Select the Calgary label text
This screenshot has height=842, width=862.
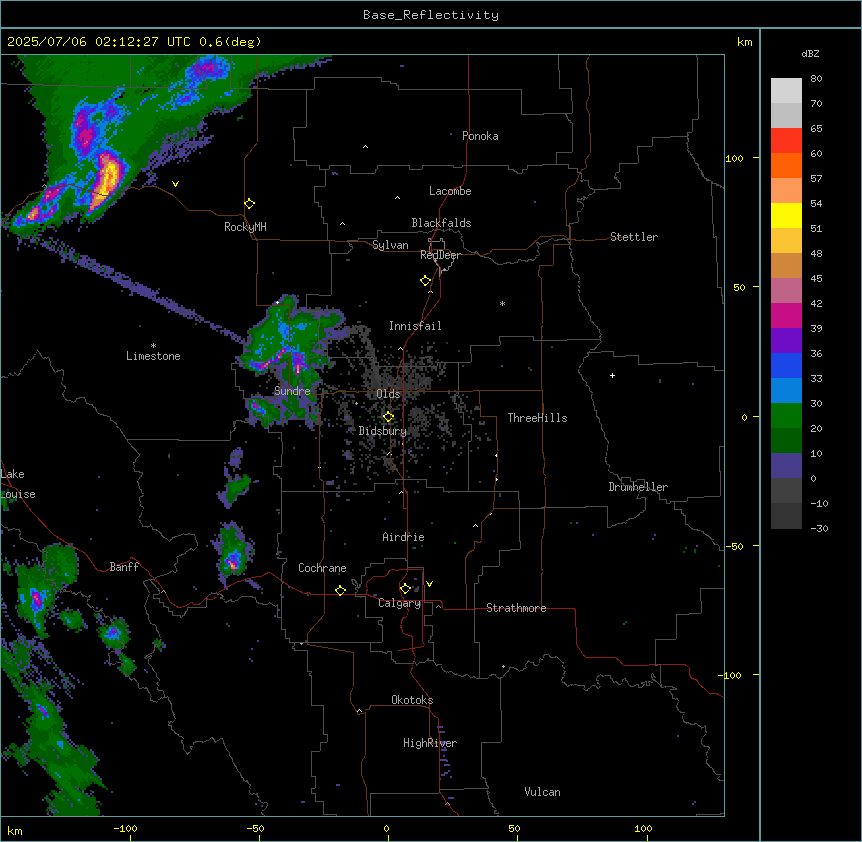click(400, 603)
